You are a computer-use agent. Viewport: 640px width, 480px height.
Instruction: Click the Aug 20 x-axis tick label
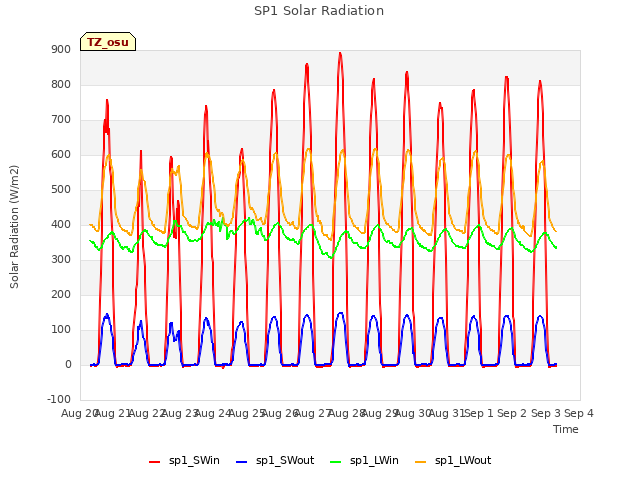coord(78,414)
